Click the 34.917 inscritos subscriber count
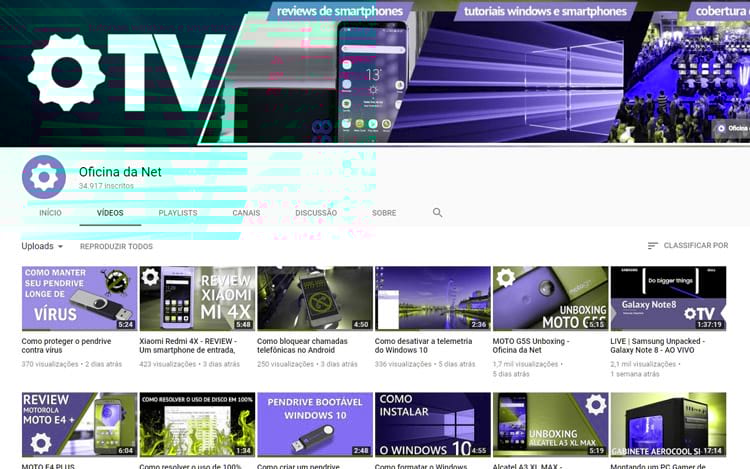 click(106, 186)
